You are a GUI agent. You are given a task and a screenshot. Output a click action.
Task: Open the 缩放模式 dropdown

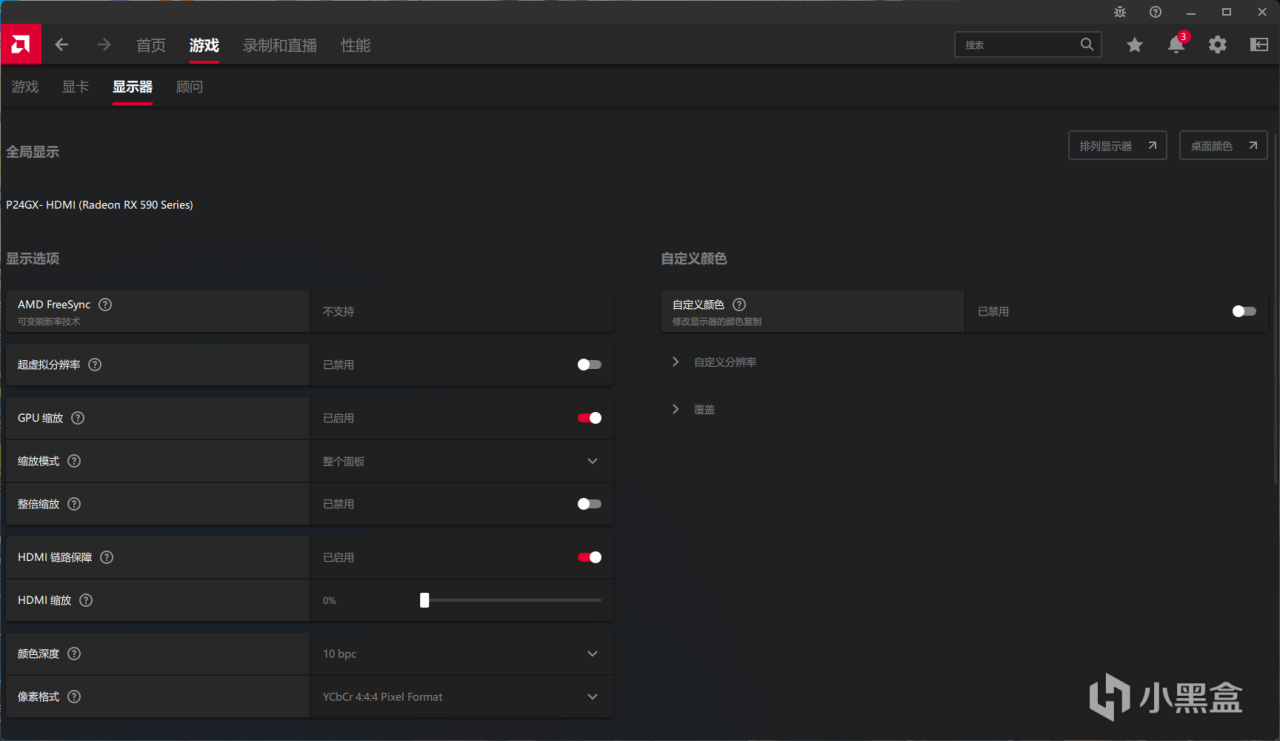click(x=462, y=461)
